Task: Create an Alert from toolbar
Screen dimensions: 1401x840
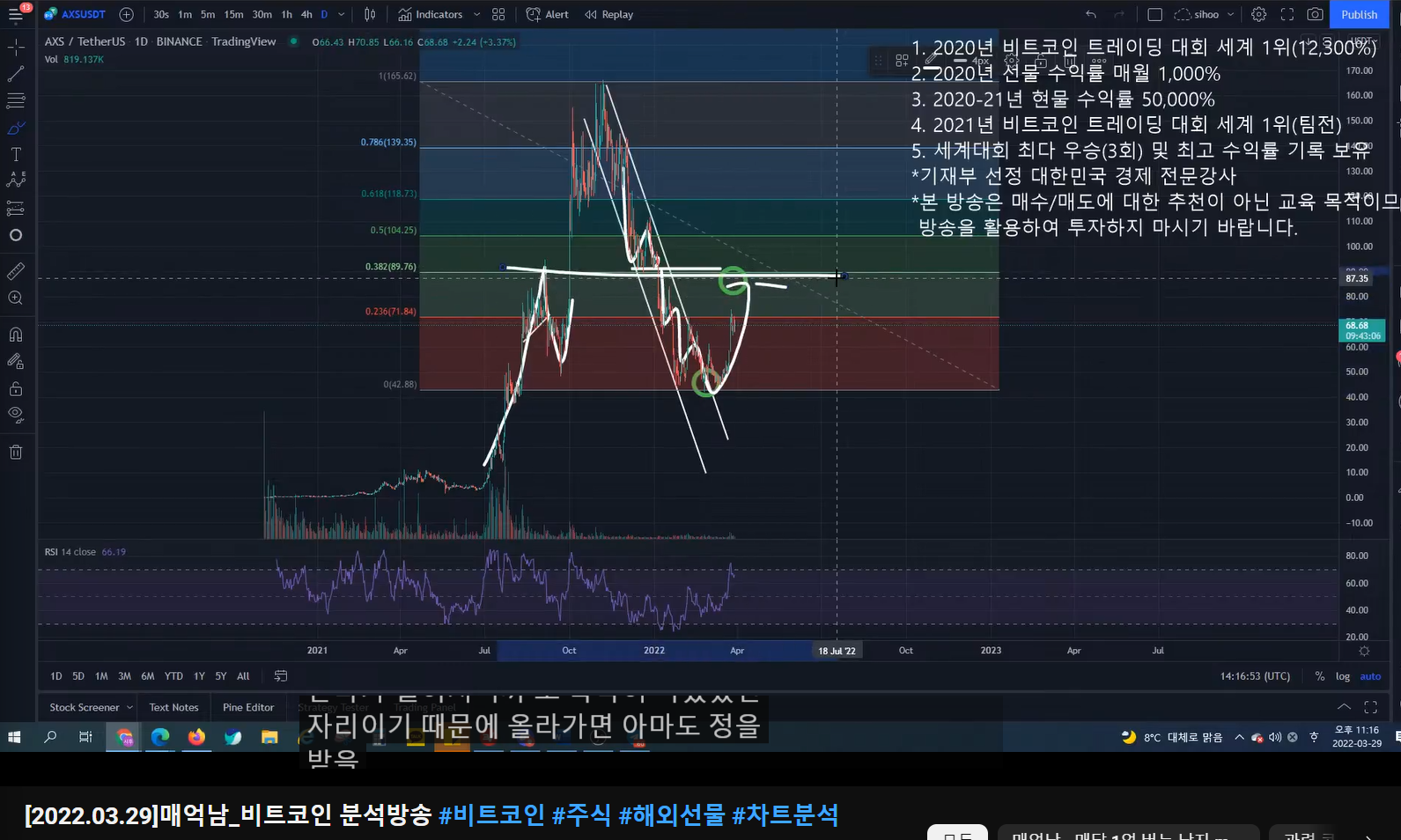Action: coord(547,14)
